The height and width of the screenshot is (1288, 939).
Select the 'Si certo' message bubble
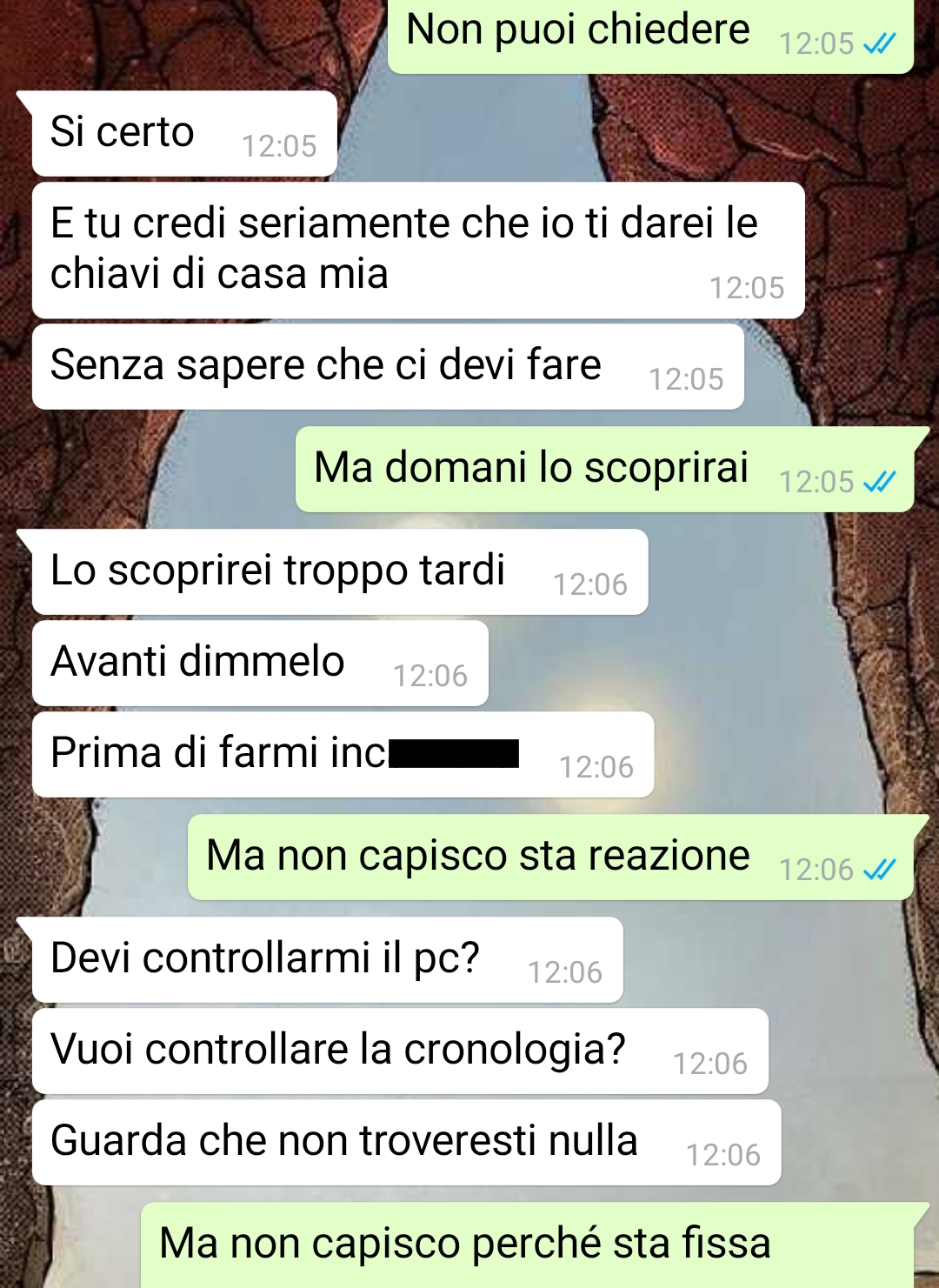pyautogui.click(x=184, y=133)
